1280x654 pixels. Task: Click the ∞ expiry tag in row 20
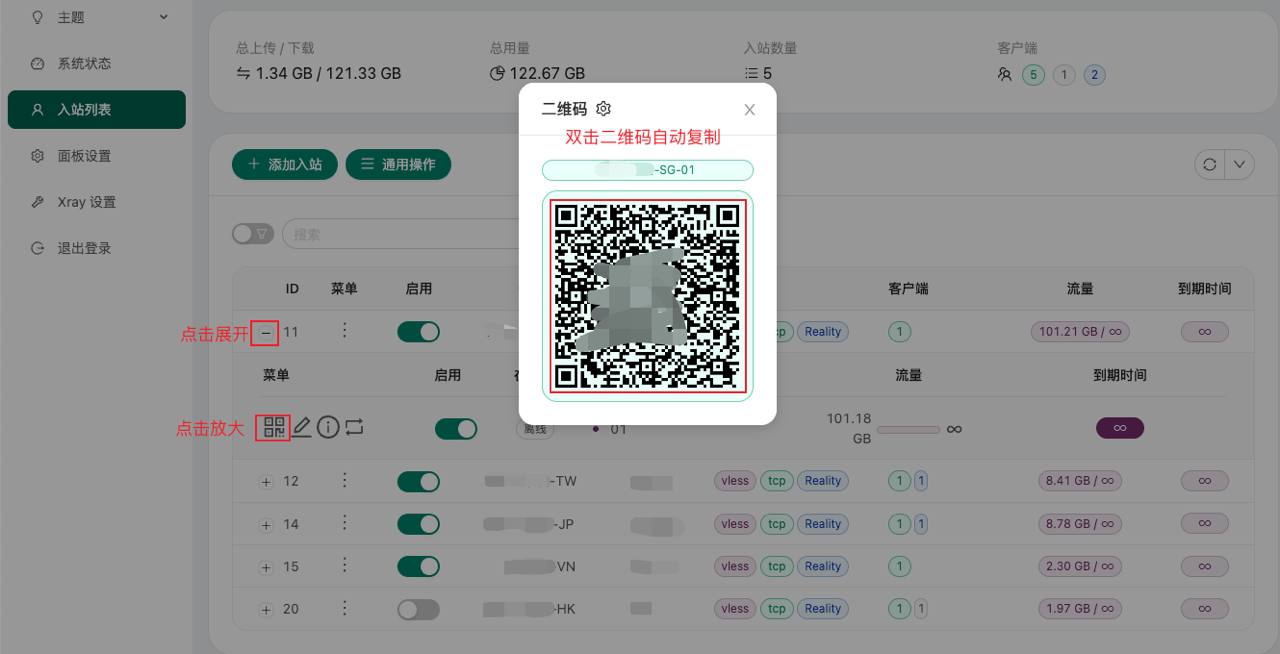pyautogui.click(x=1205, y=608)
